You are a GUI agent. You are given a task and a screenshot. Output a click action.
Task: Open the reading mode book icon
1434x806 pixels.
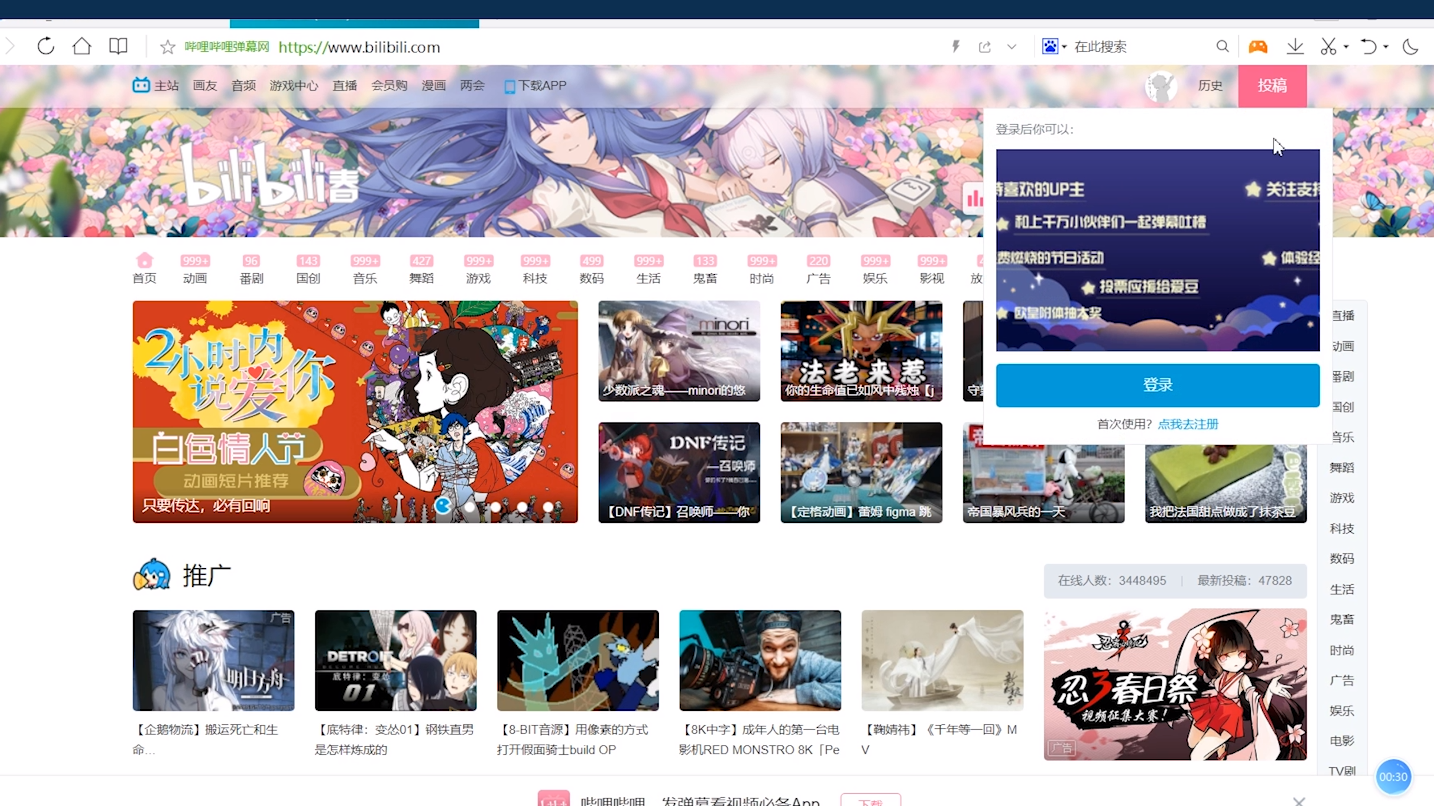(118, 46)
